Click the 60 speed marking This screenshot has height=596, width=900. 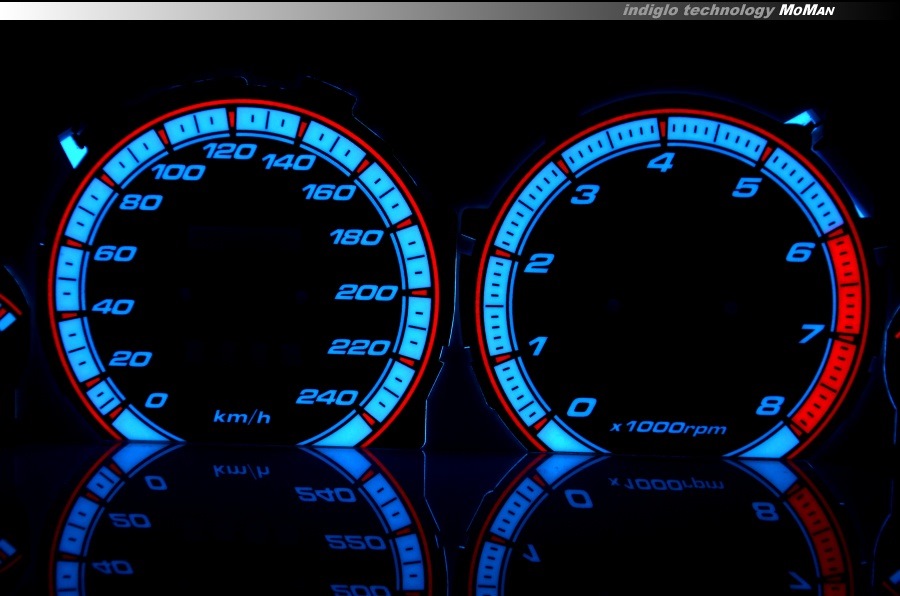(x=115, y=253)
